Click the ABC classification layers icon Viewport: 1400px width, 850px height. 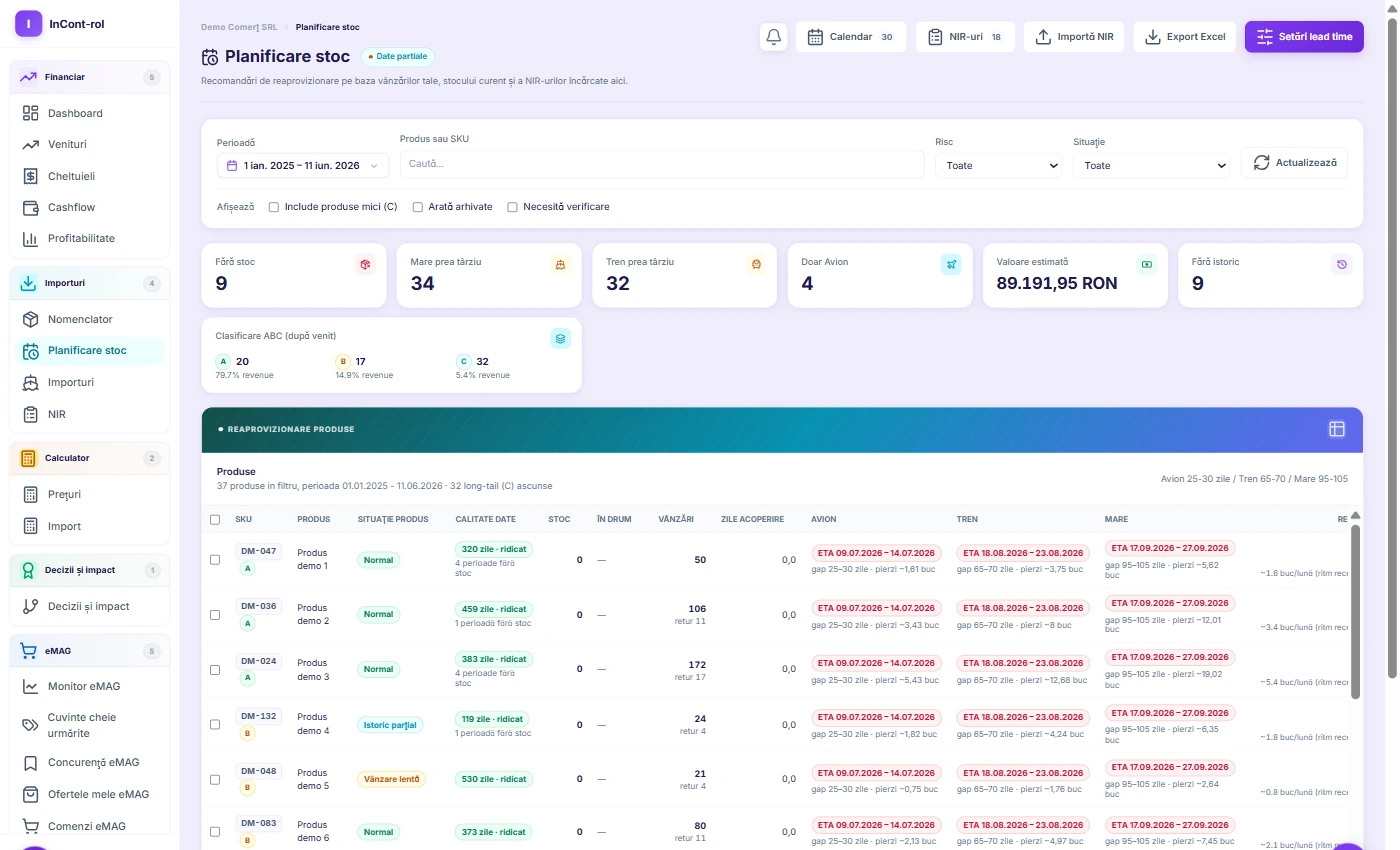tap(560, 338)
